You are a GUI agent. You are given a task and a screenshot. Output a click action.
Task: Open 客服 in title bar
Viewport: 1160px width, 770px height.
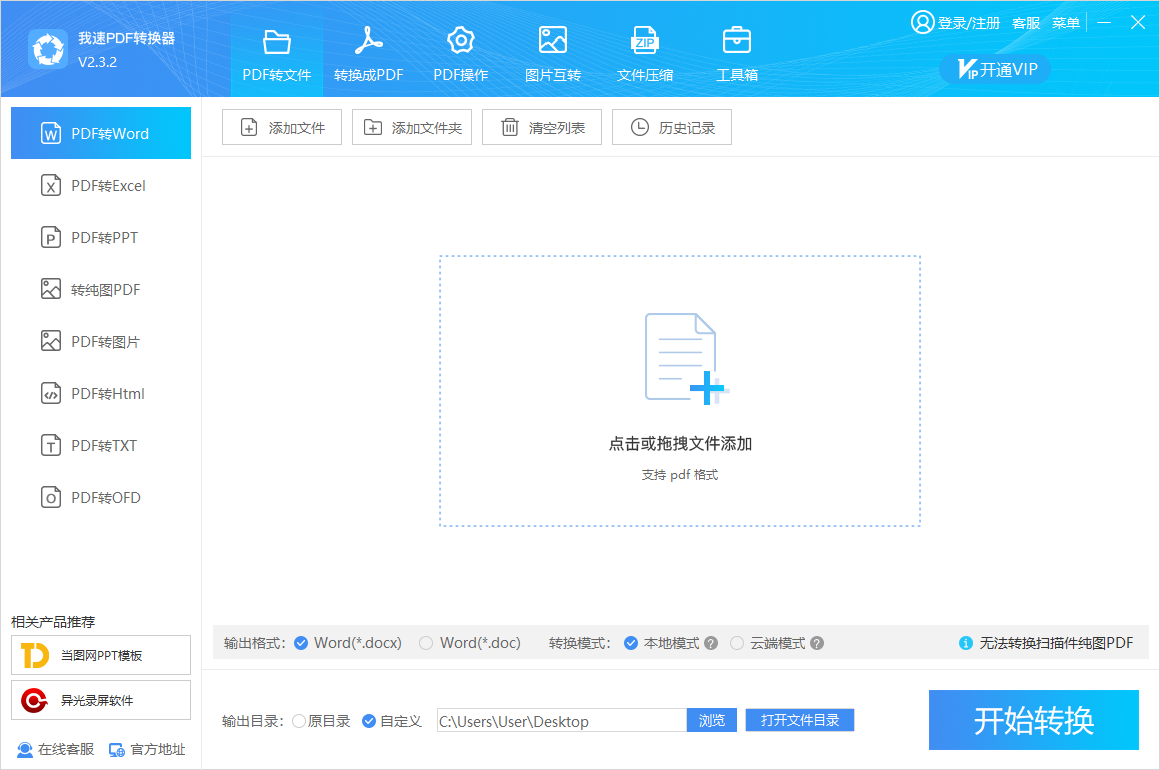[1026, 23]
